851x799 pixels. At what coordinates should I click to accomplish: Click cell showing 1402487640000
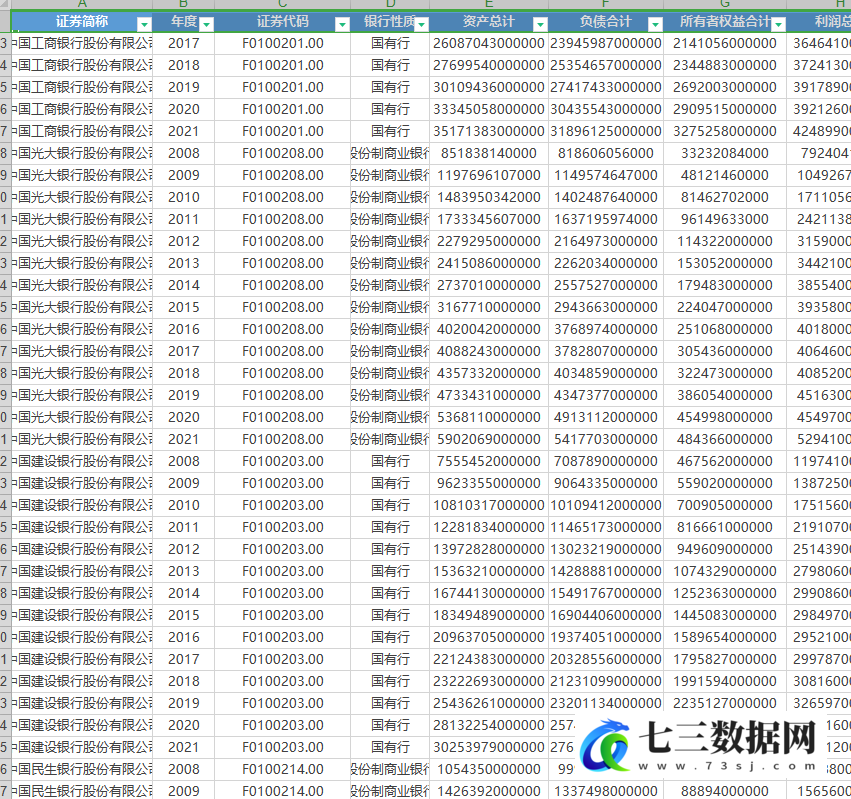(606, 197)
